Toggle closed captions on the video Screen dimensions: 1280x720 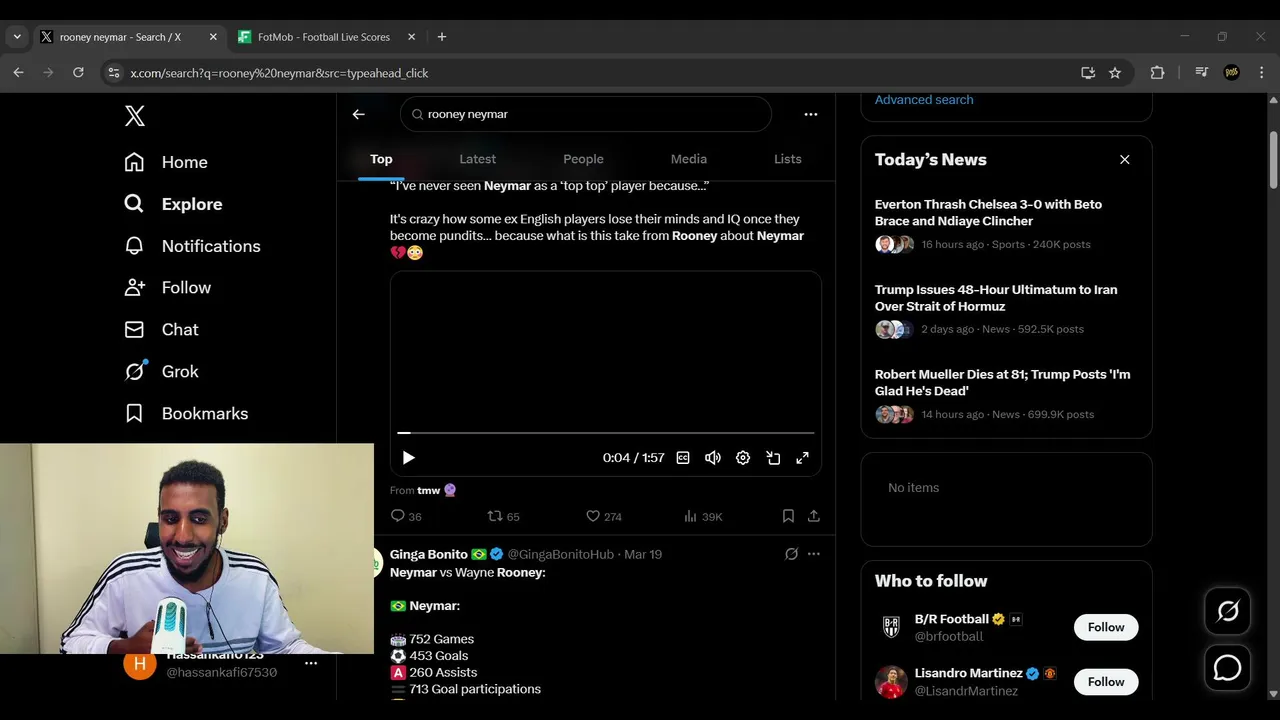click(x=683, y=458)
